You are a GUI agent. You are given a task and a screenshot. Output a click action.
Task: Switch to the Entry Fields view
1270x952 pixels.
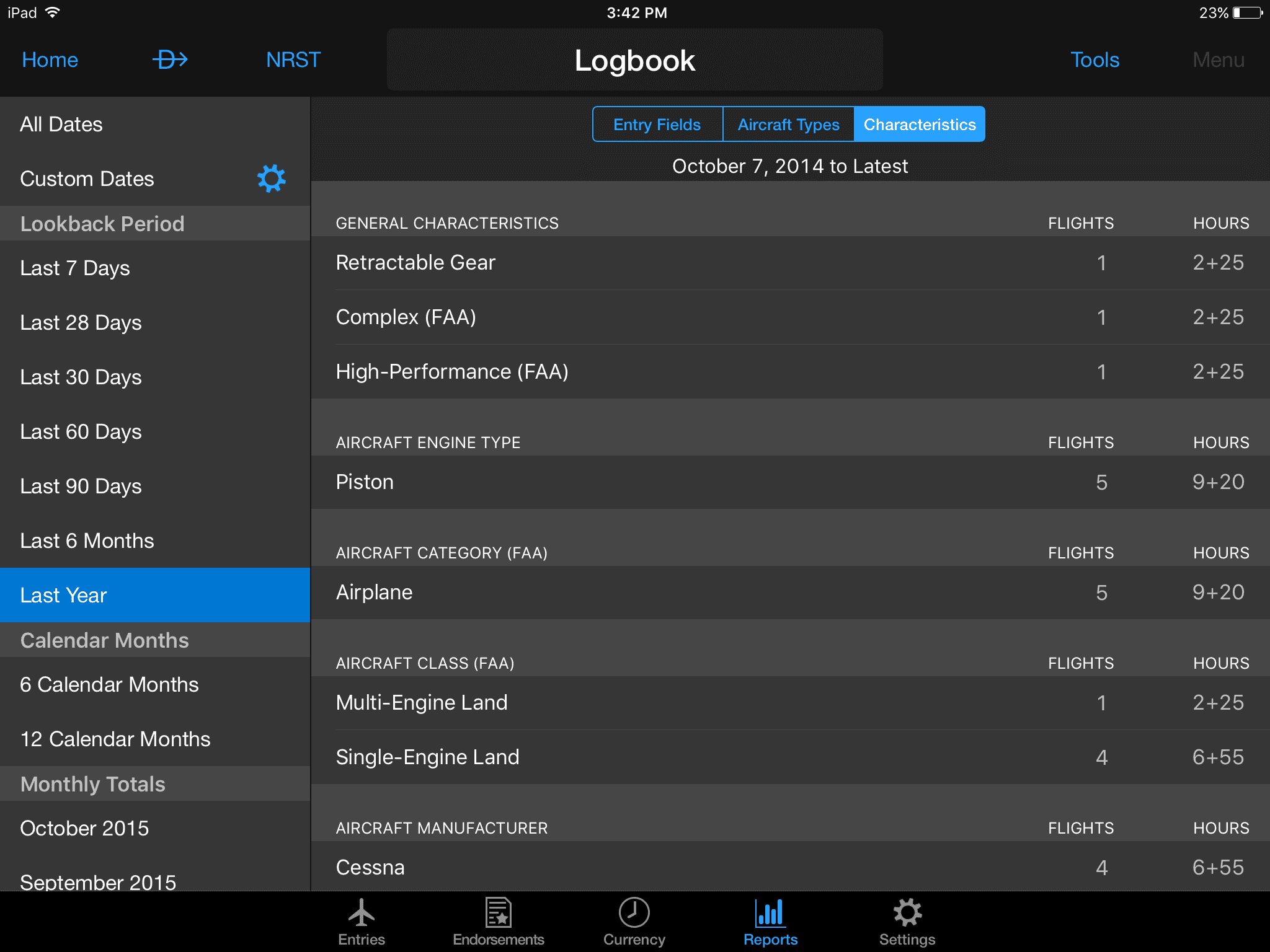(657, 124)
